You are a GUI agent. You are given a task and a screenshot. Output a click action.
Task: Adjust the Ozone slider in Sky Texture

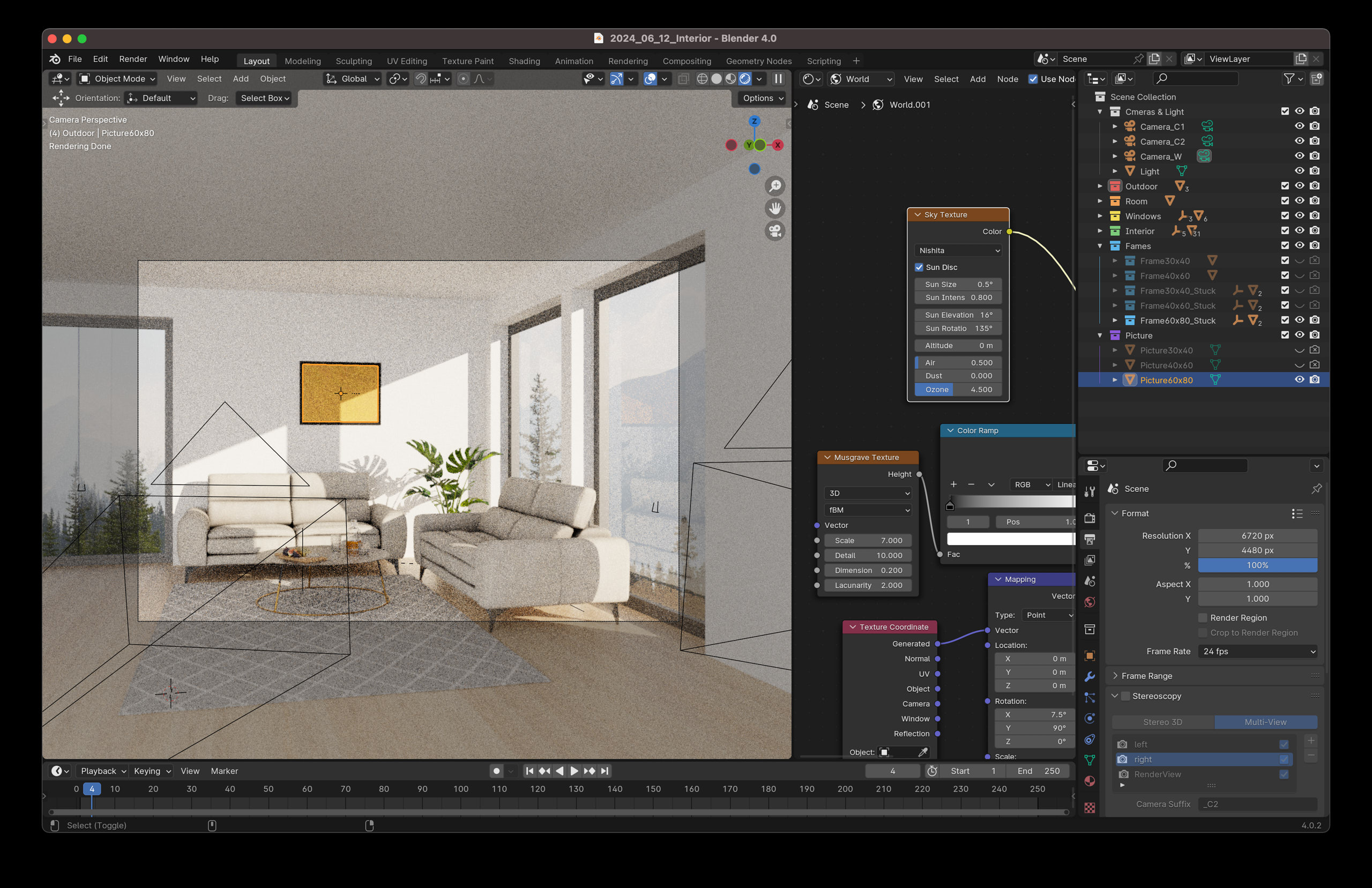click(958, 390)
